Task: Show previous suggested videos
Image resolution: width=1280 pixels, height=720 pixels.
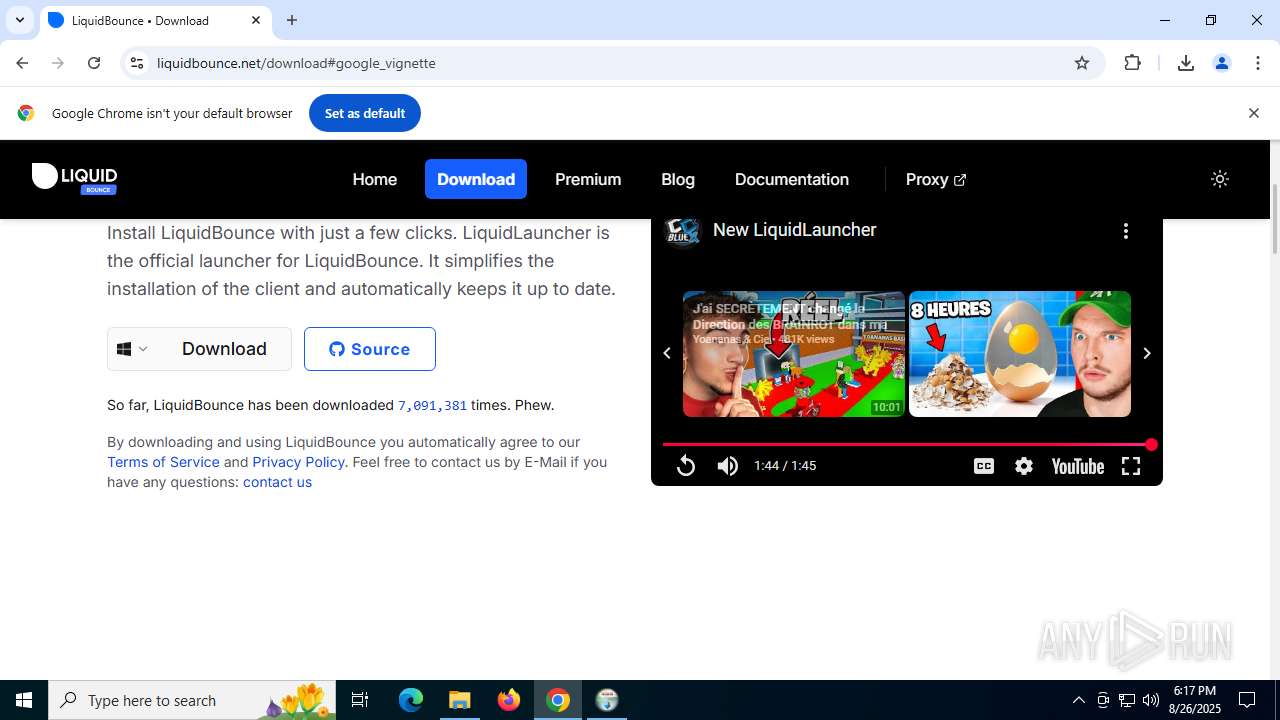Action: point(667,353)
